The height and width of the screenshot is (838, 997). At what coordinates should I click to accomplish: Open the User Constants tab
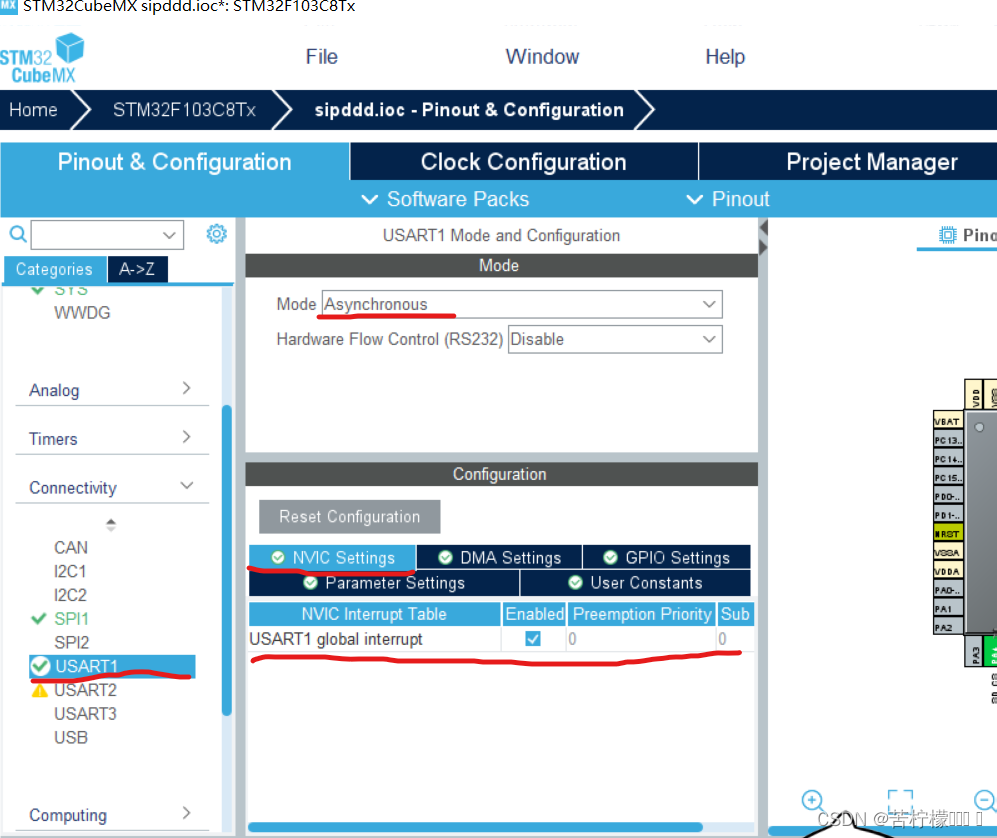coord(635,582)
